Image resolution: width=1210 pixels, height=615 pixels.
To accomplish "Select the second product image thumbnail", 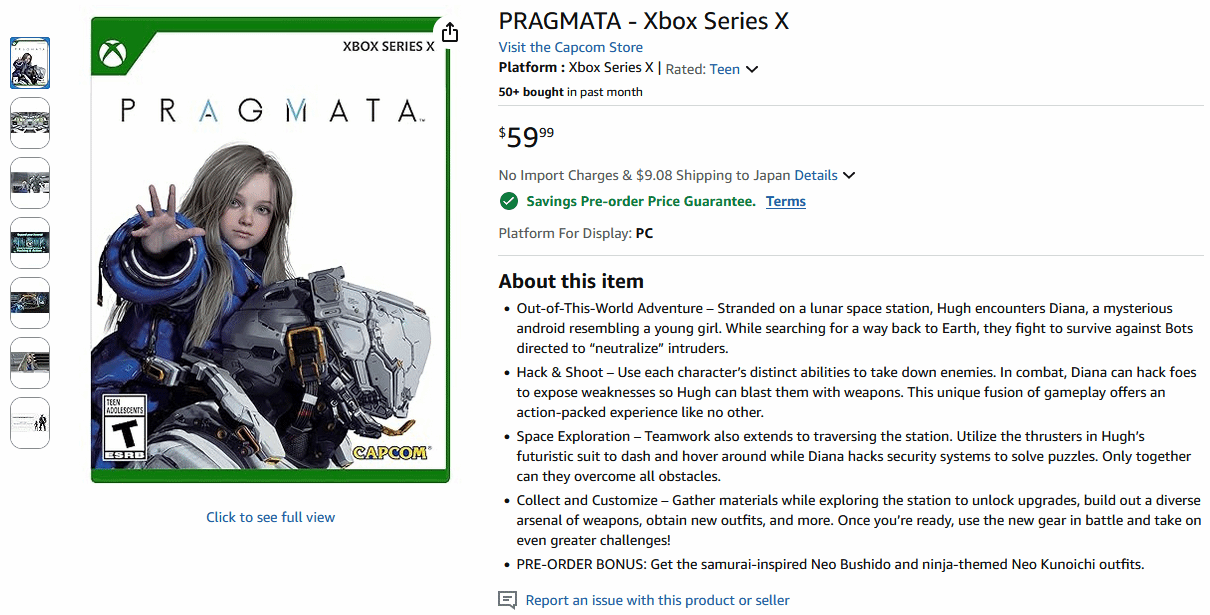I will click(30, 123).
